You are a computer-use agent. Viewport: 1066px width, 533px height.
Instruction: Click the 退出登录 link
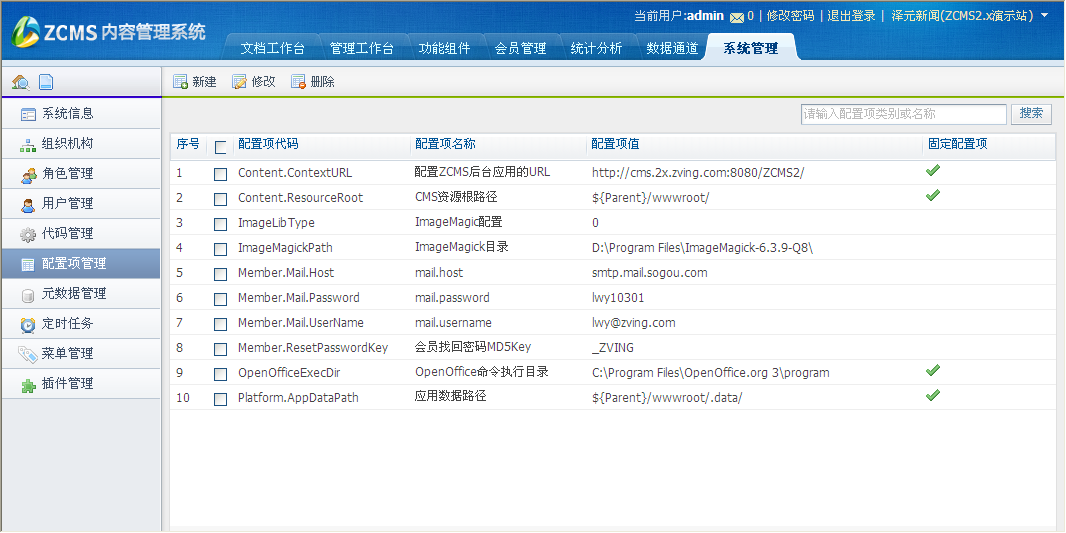click(x=851, y=16)
